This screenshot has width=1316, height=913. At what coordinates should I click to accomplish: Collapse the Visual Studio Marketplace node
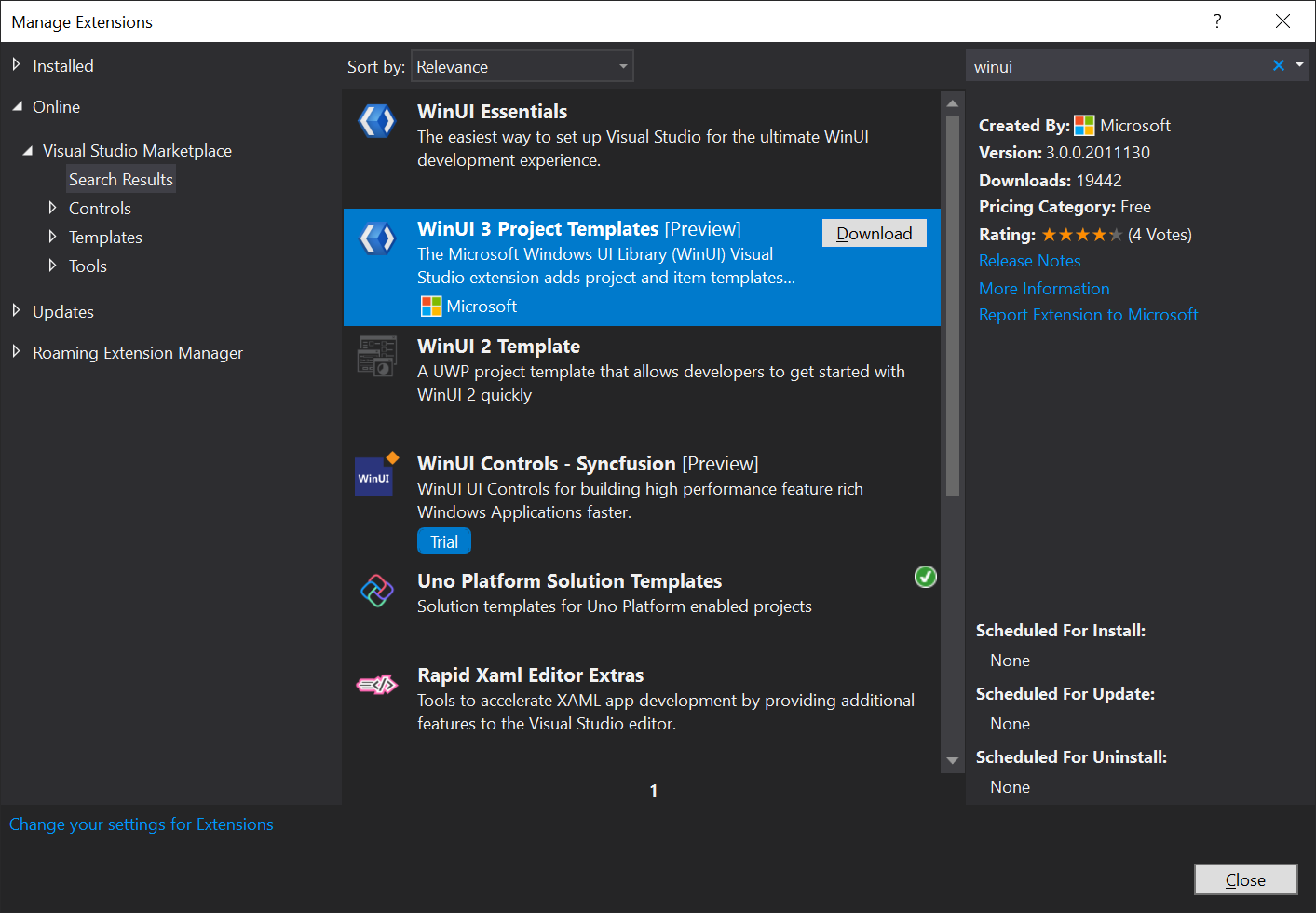(x=27, y=150)
